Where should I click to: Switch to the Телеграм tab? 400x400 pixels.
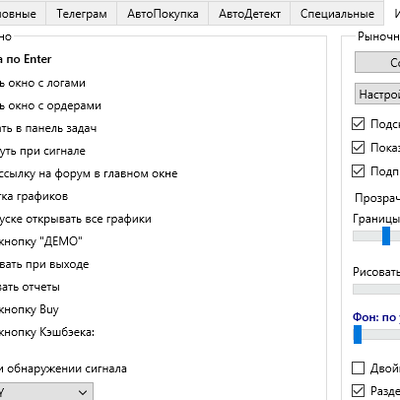click(x=81, y=13)
